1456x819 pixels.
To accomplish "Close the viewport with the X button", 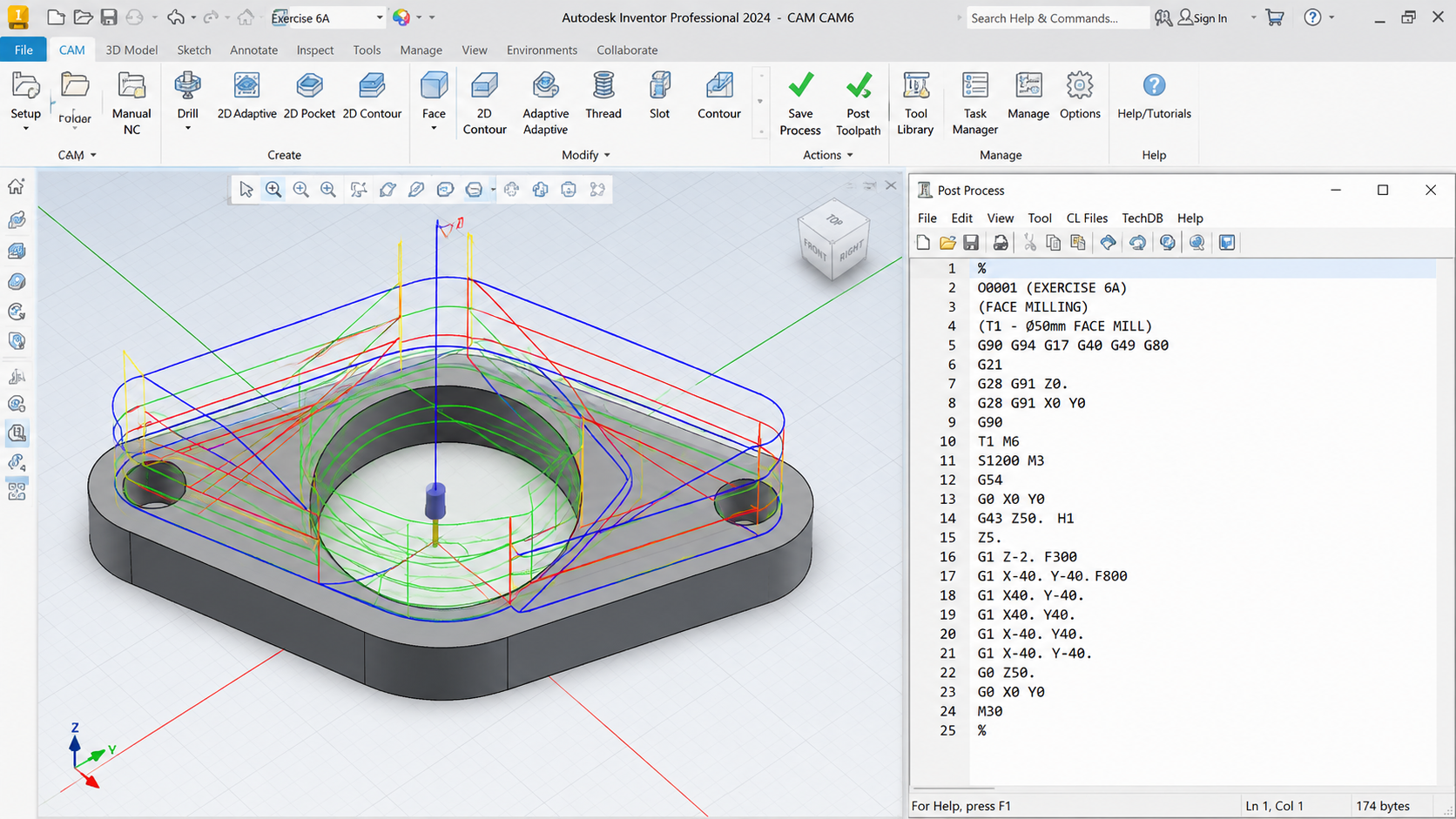I will tap(891, 185).
